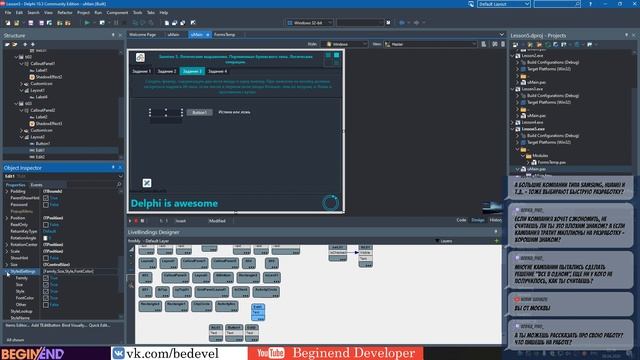Click the IDE help question mark icon
Image resolution: width=640 pixels, height=360 pixels.
pos(590,4)
